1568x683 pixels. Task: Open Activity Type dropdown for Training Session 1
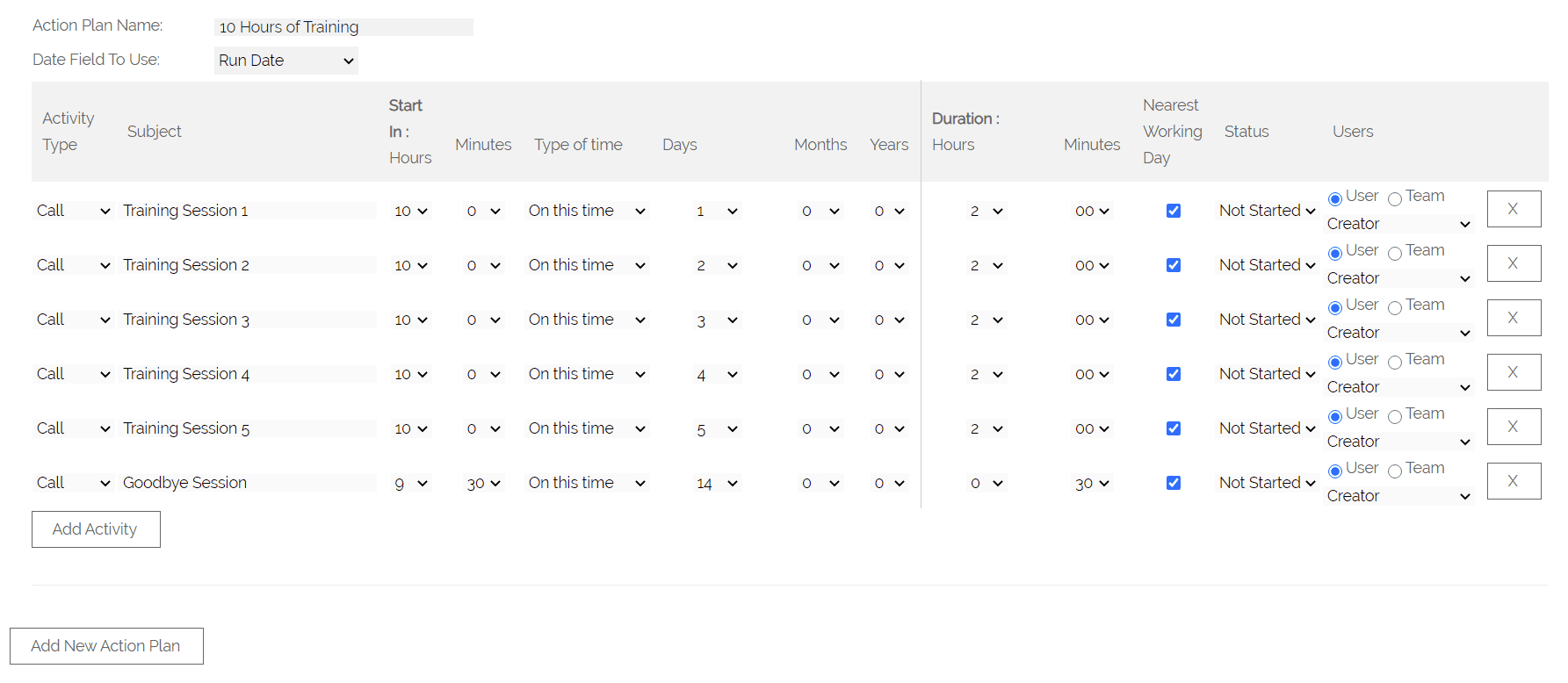(x=74, y=211)
